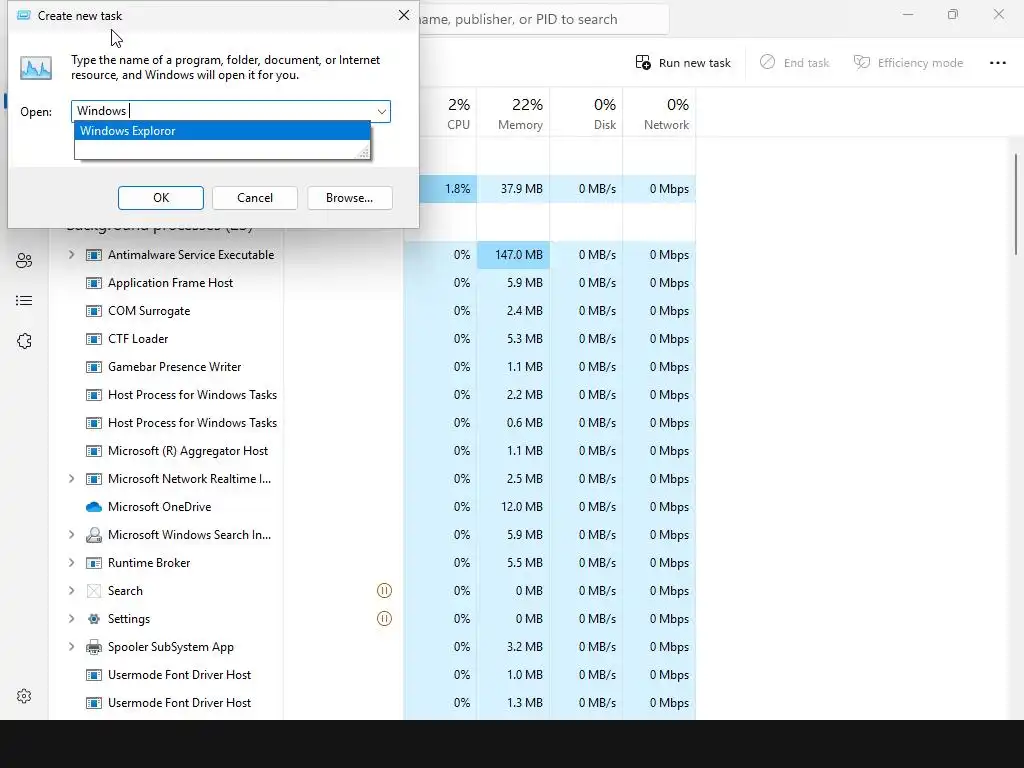Select the second Usermode Font Driver Host row
Screen dimensions: 1024x768
click(x=179, y=703)
